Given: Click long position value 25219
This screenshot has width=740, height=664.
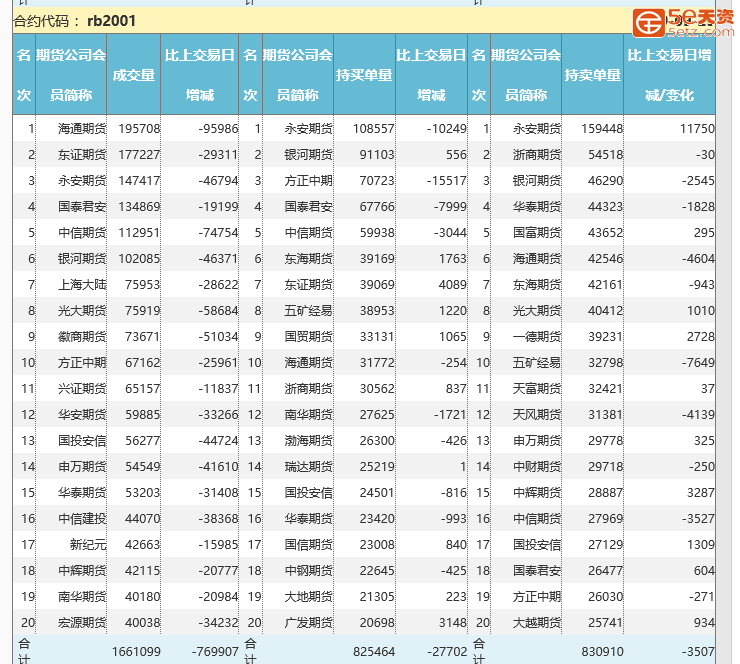Looking at the screenshot, I should click(377, 466).
